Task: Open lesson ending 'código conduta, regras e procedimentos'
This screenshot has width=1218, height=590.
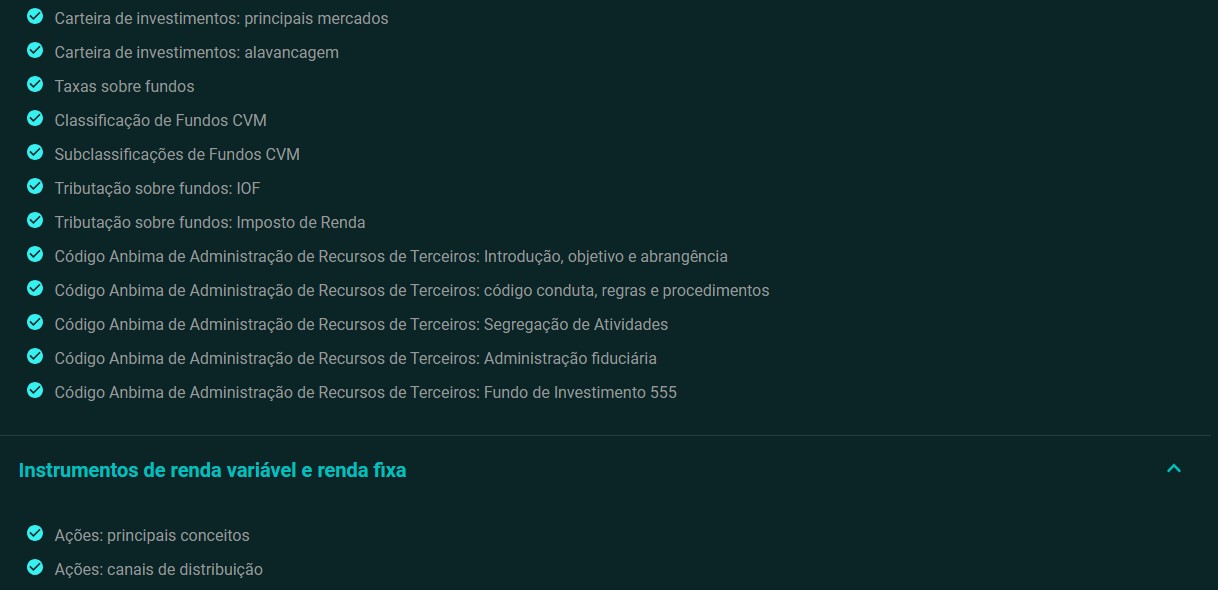Action: (412, 290)
